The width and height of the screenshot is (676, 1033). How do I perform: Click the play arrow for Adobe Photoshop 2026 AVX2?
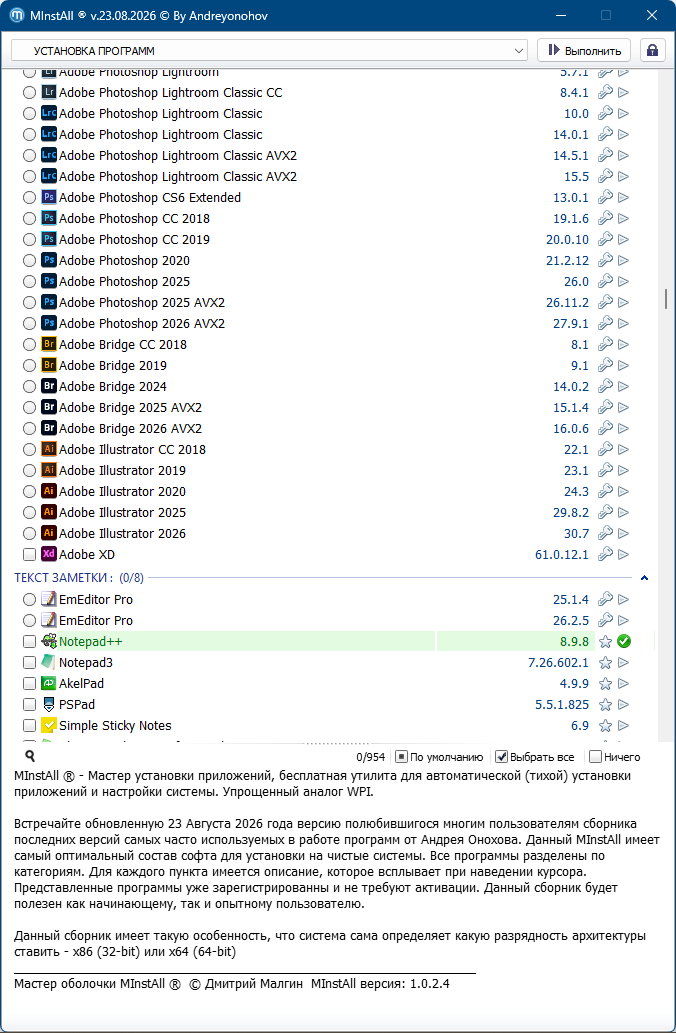click(623, 323)
